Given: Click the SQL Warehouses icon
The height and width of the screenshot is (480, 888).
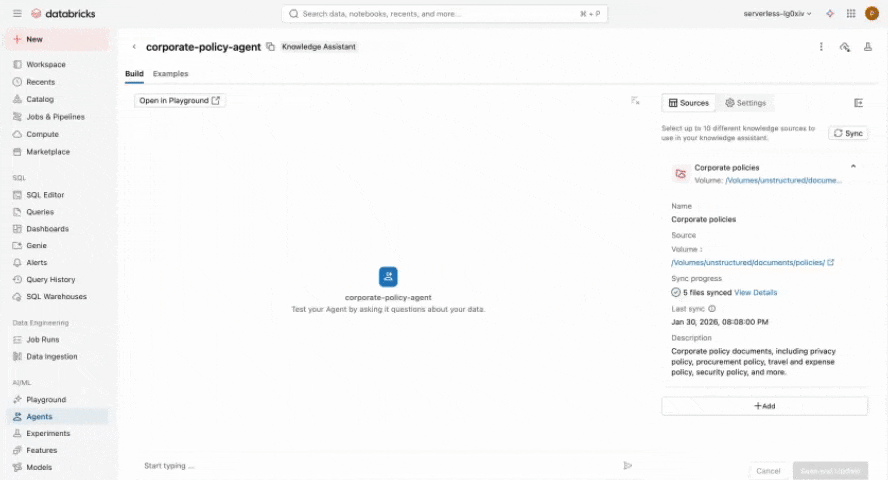Looking at the screenshot, I should click(17, 297).
